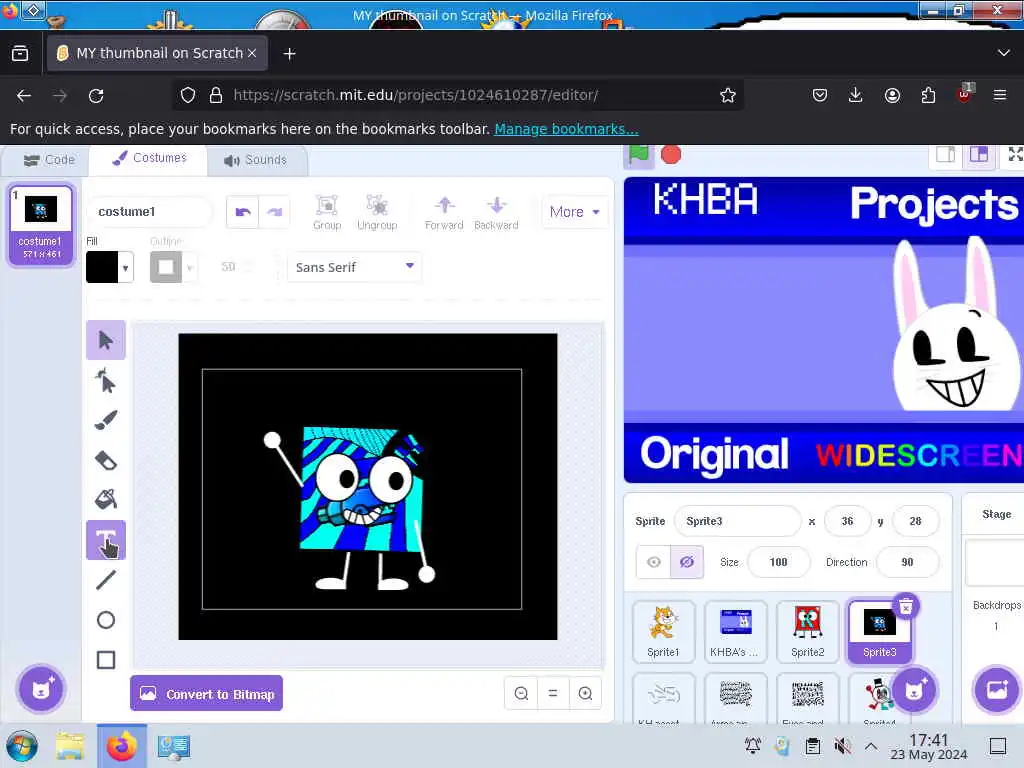
Task: Show the sprite with eye icon
Action: (654, 562)
